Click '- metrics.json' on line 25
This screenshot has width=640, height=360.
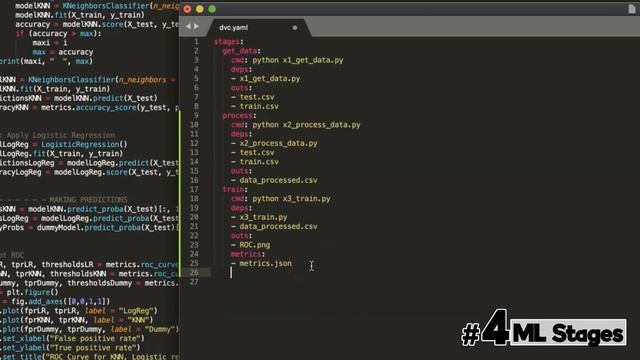(x=261, y=264)
